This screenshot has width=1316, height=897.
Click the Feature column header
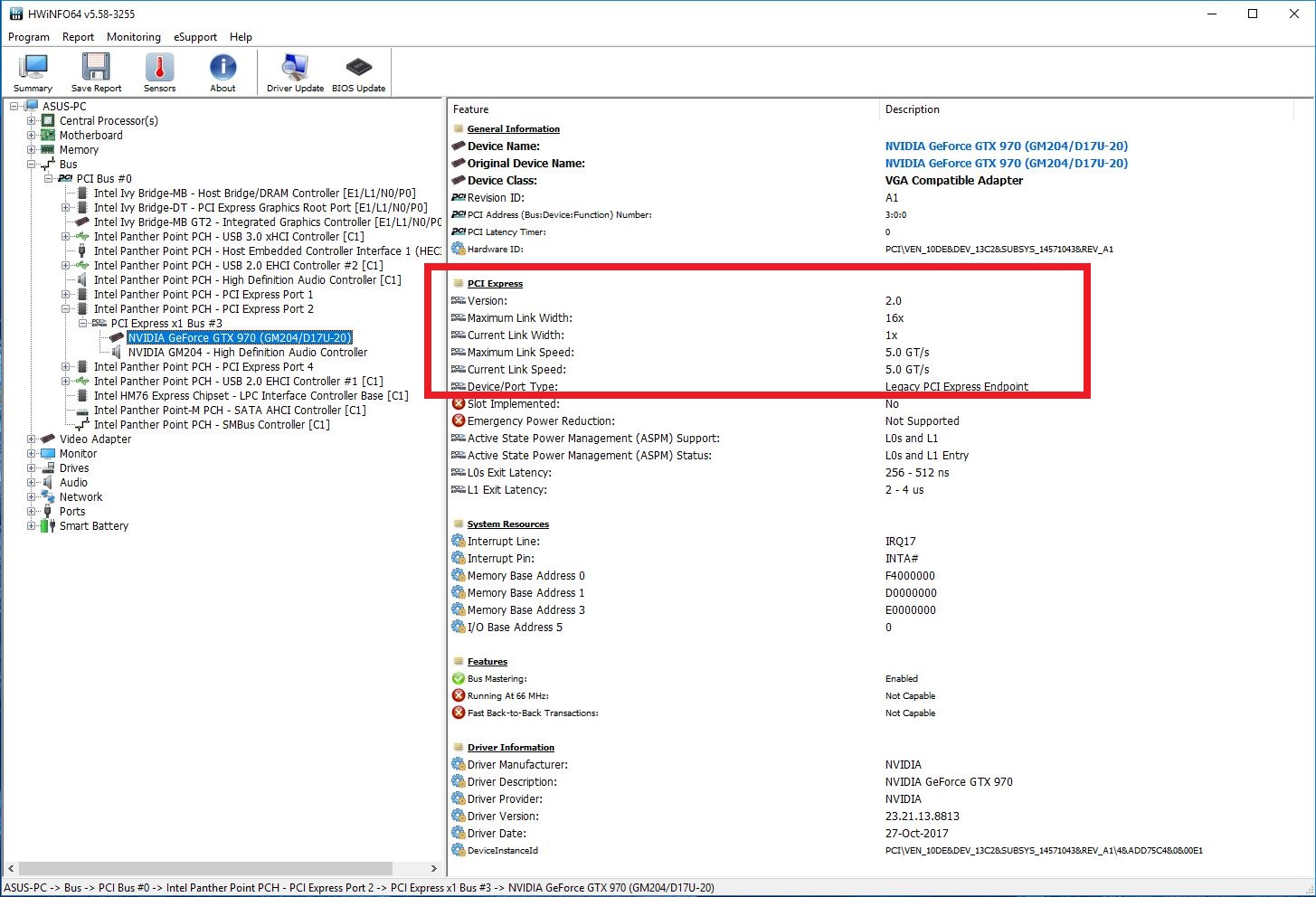pyautogui.click(x=663, y=109)
